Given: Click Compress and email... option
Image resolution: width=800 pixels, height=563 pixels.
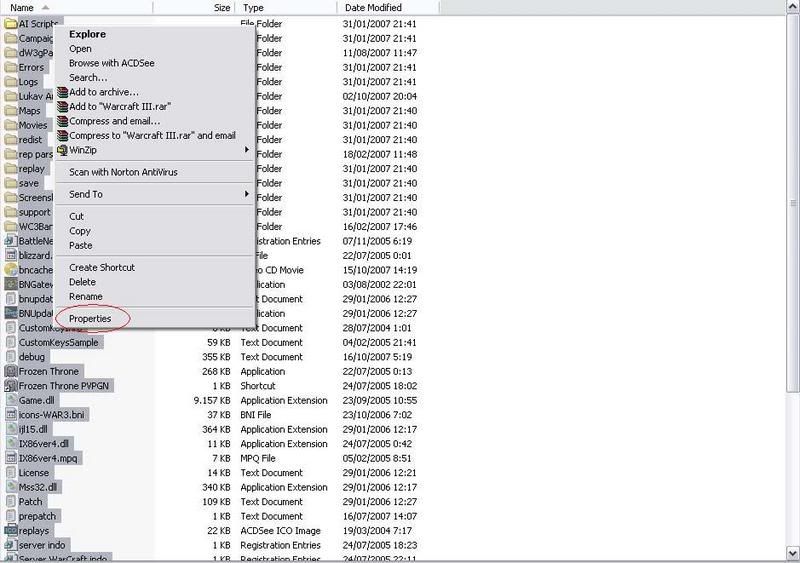Looking at the screenshot, I should (x=114, y=121).
